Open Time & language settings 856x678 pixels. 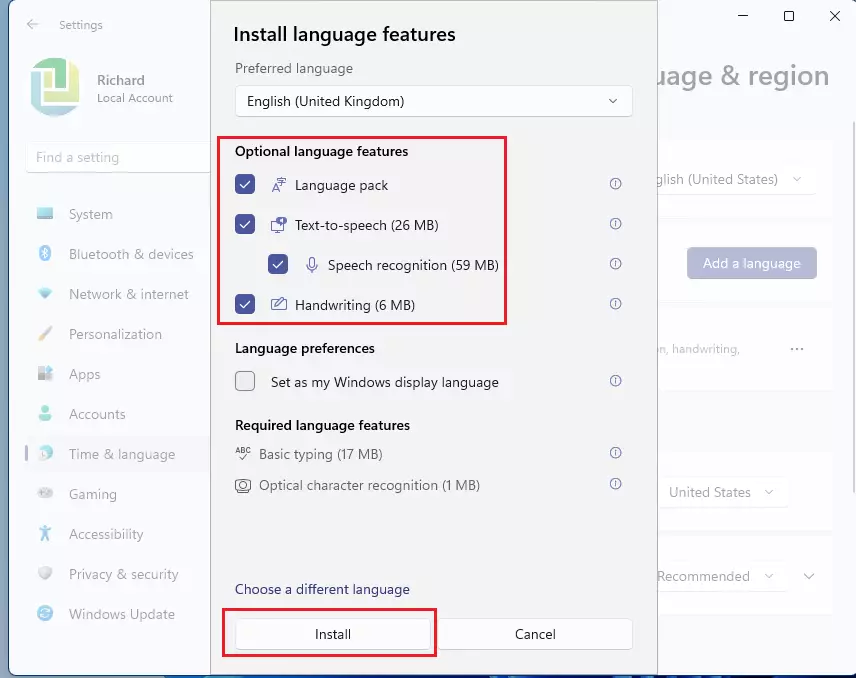[x=118, y=454]
